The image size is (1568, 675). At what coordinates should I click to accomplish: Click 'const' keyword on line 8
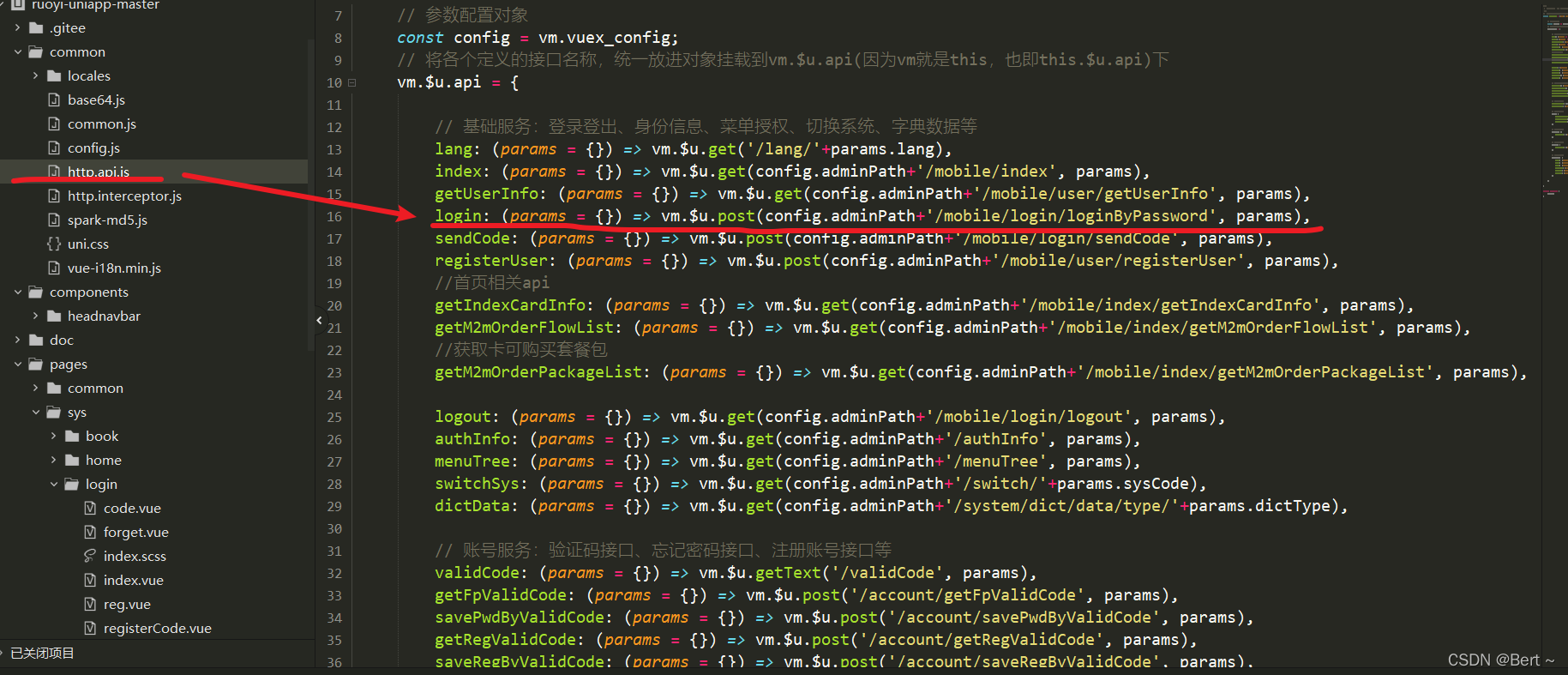point(420,38)
